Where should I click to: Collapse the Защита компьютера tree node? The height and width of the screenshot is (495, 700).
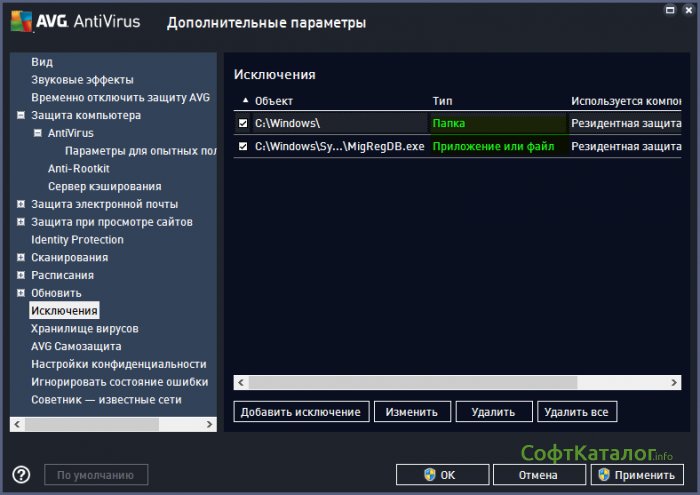click(x=21, y=116)
